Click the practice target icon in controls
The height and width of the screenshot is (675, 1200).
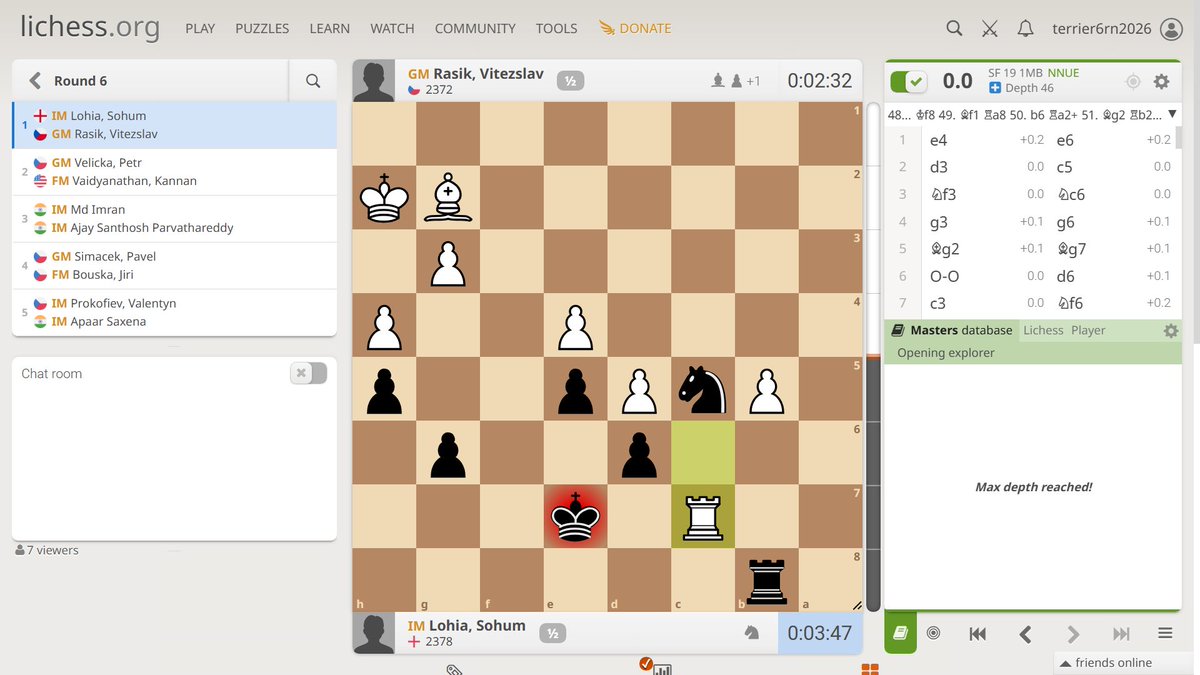point(933,633)
